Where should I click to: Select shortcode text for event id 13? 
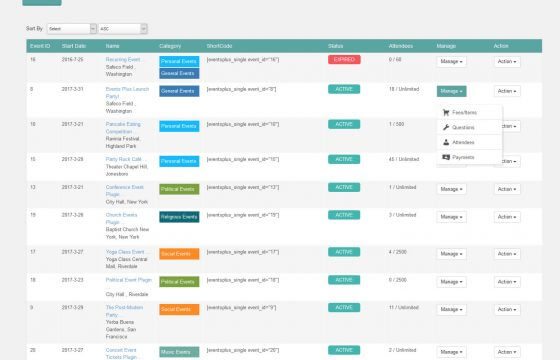(x=243, y=187)
